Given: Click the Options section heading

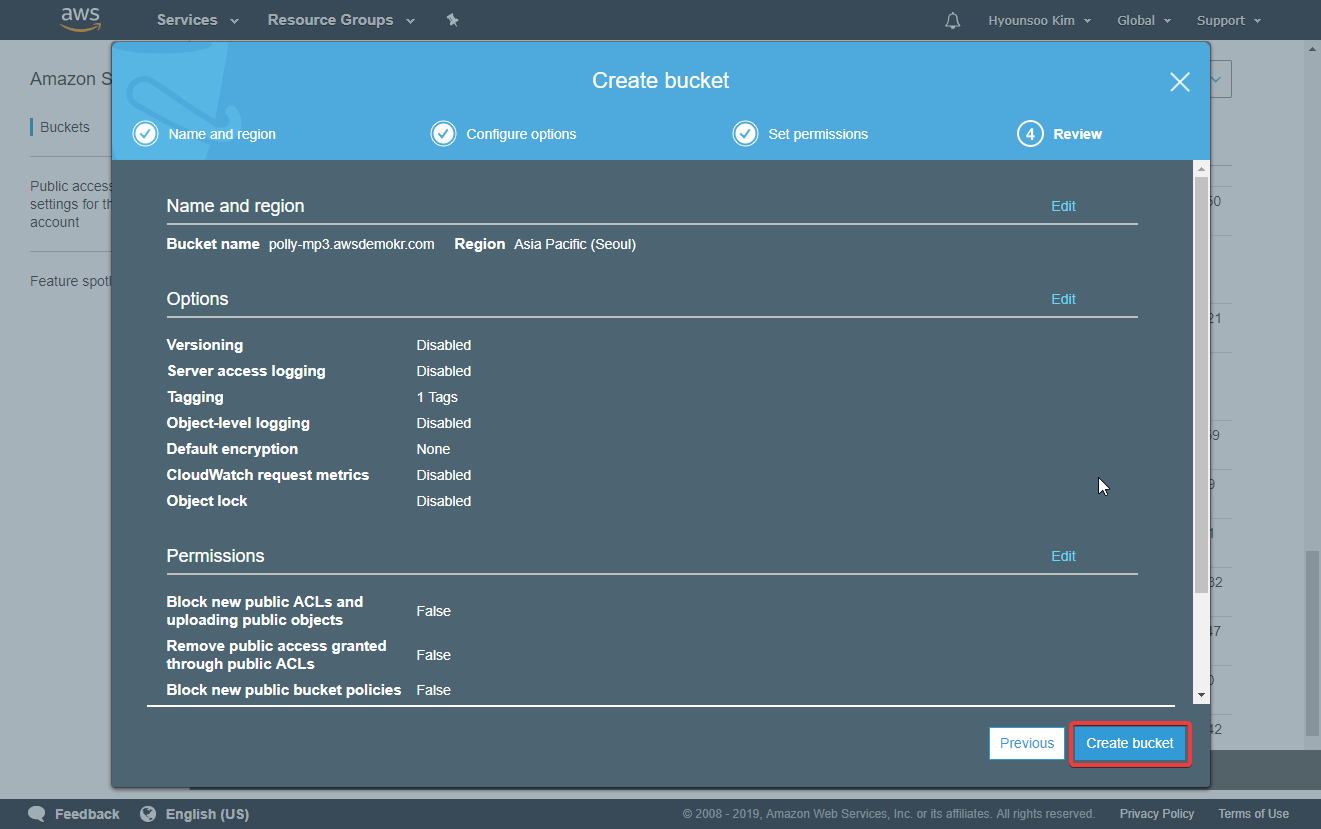Looking at the screenshot, I should pyautogui.click(x=198, y=299).
